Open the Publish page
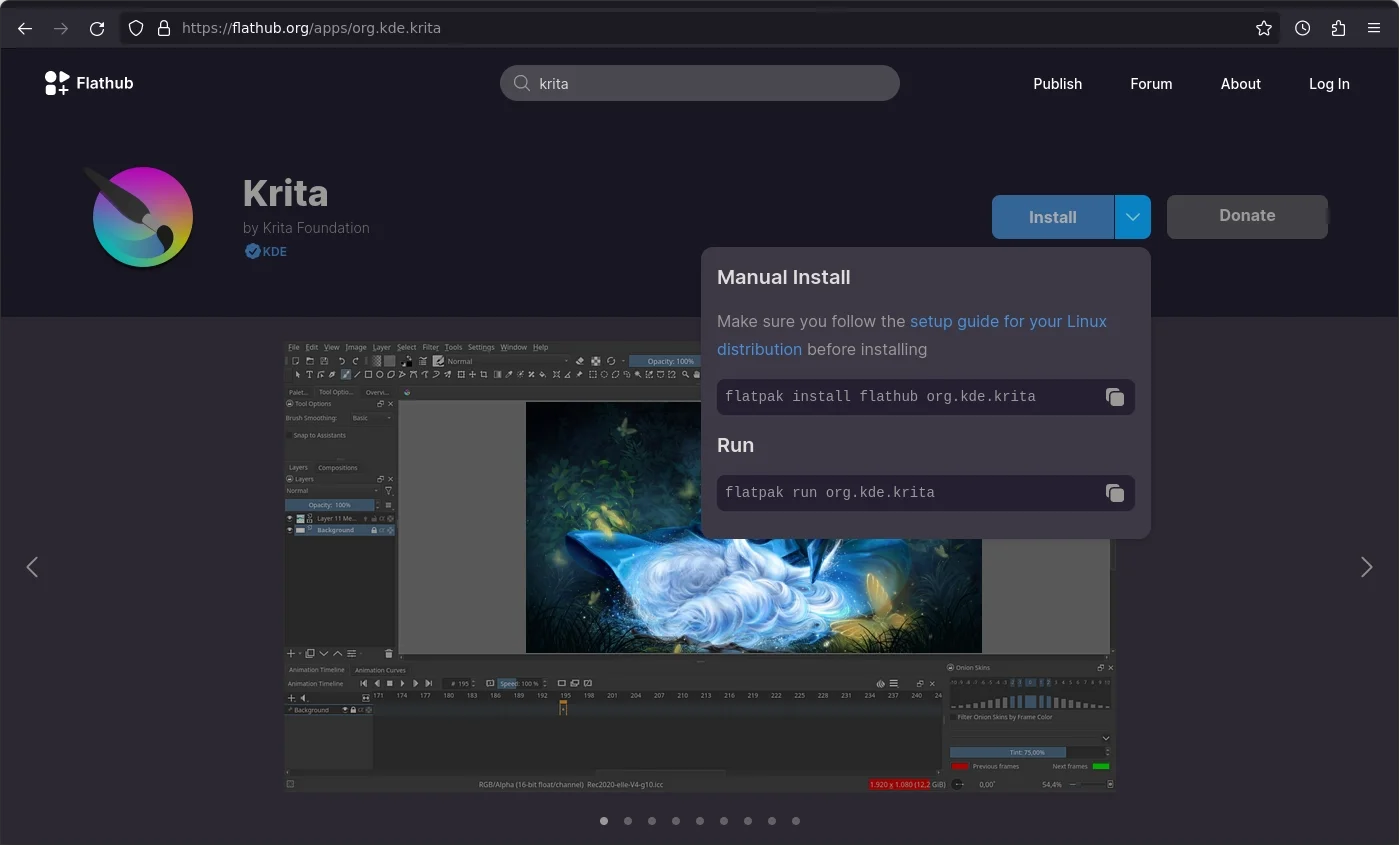The image size is (1399, 845). click(x=1057, y=84)
